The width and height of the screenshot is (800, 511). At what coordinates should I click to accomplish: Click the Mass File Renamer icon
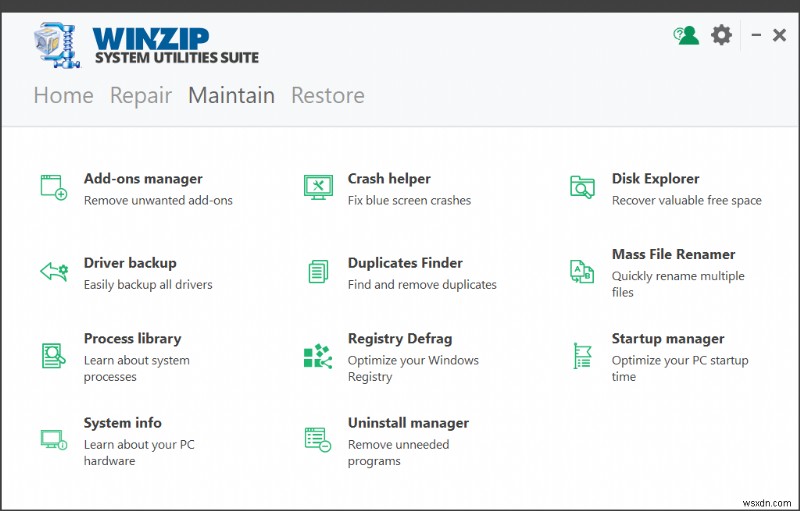coord(582,271)
